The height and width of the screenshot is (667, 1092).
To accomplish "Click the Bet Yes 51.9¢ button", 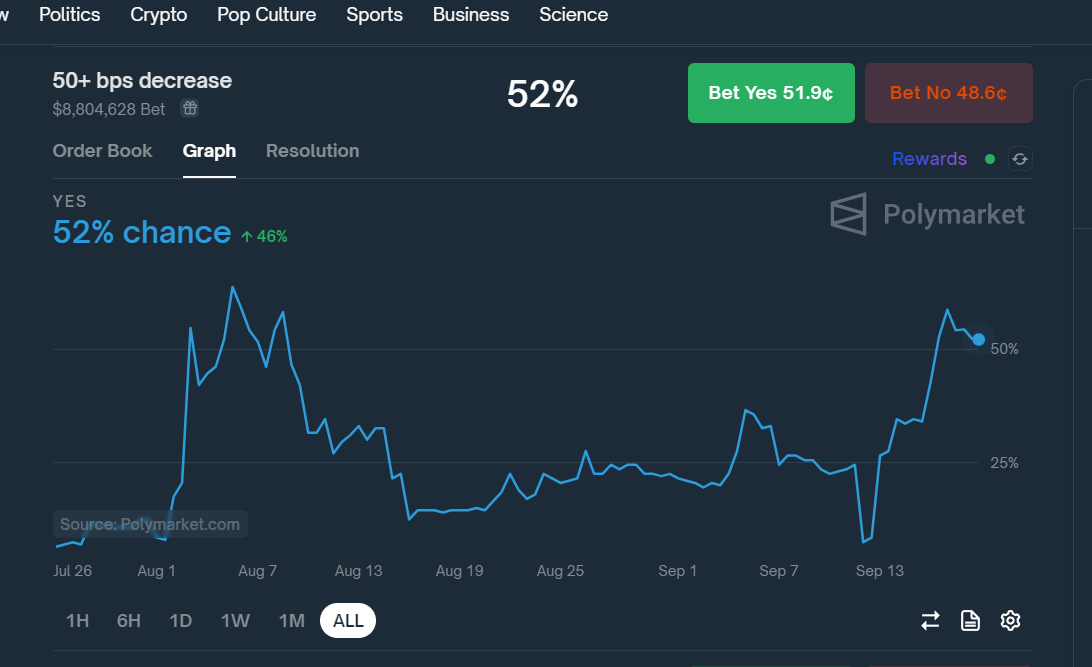I will click(771, 93).
